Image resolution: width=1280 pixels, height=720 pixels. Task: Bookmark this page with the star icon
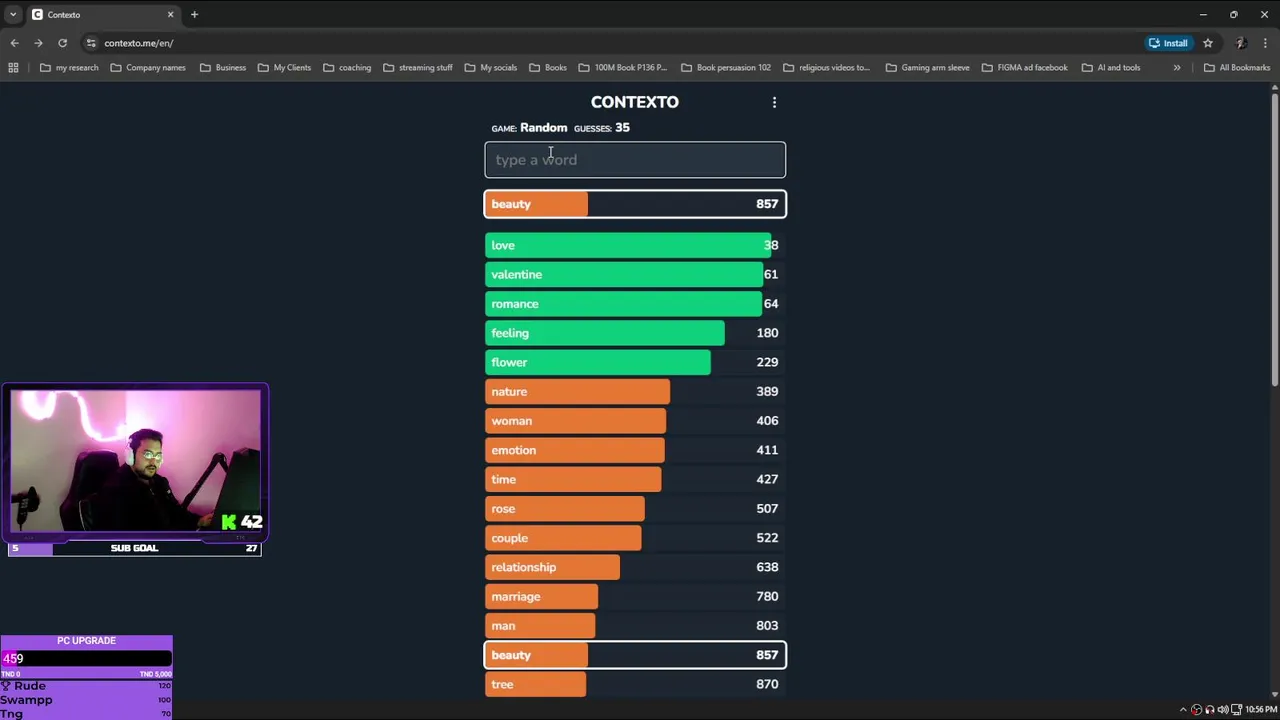click(1208, 43)
